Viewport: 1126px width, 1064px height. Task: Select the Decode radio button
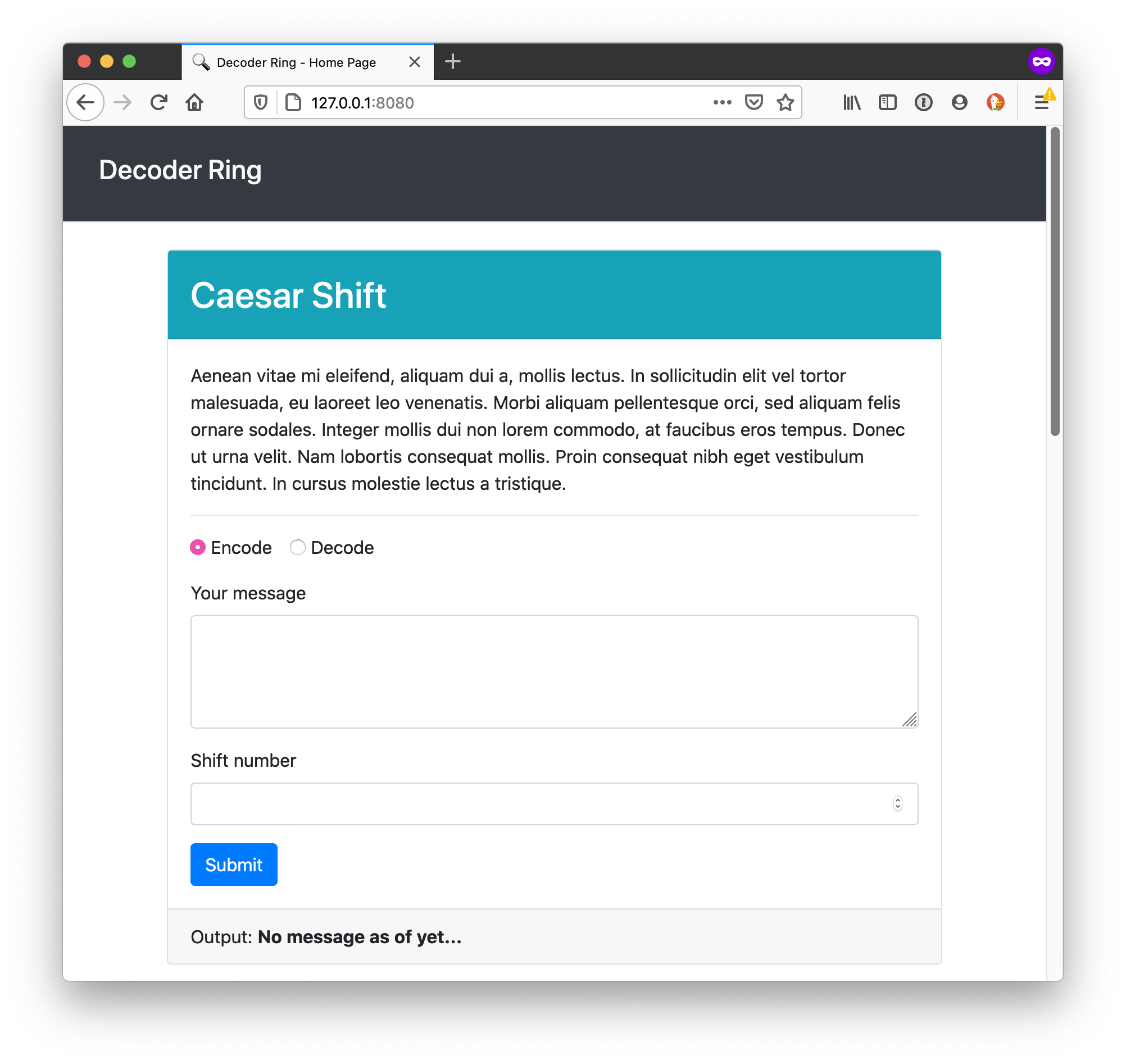(x=298, y=547)
